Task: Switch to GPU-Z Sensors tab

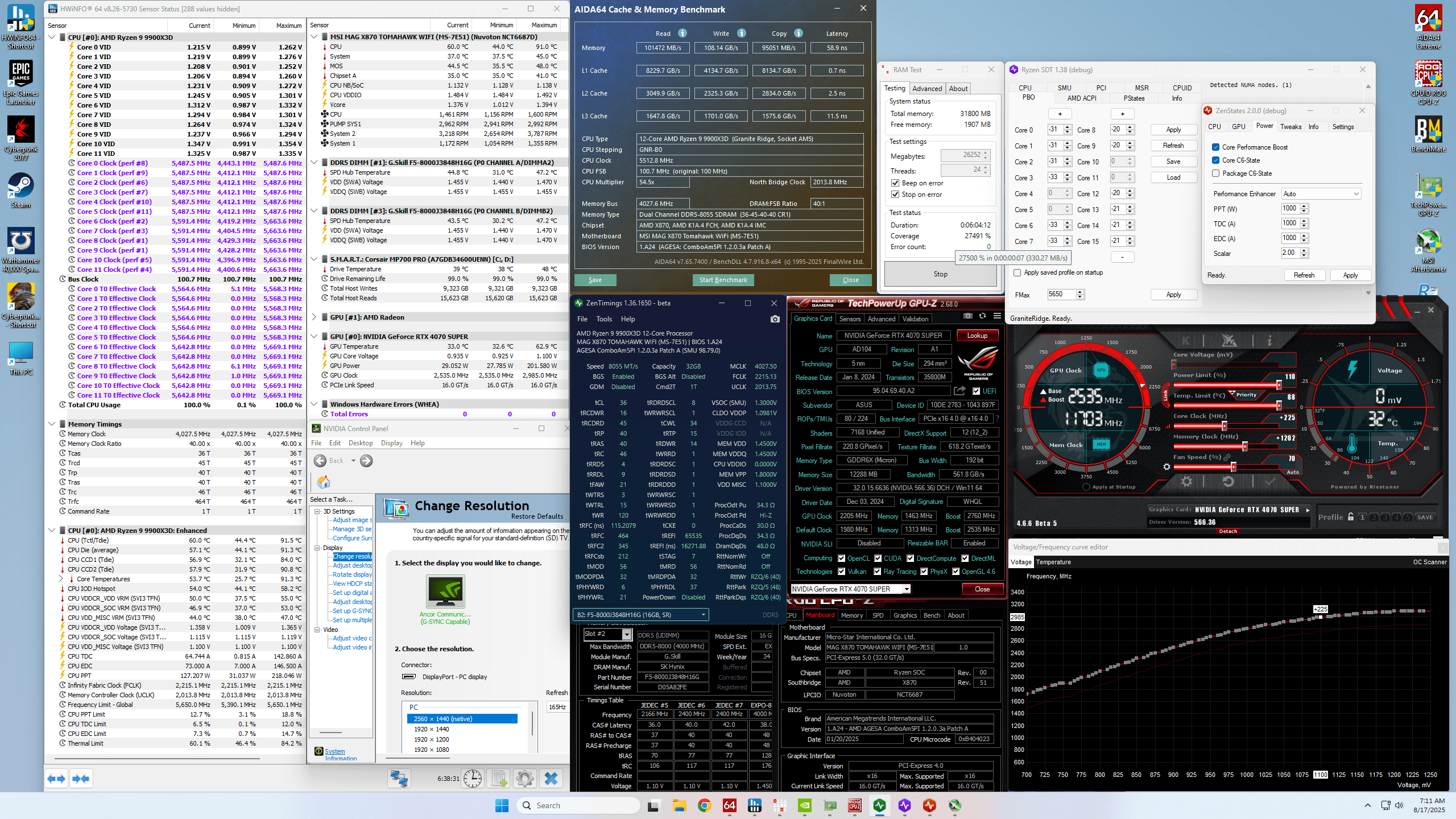Action: click(850, 319)
